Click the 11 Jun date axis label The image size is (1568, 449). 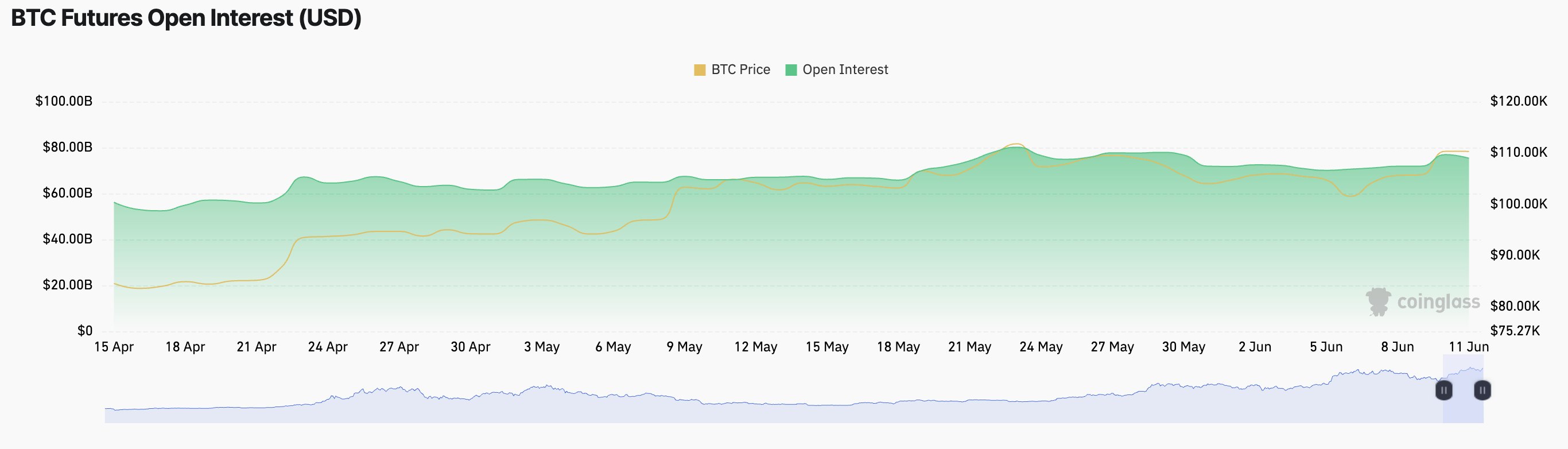[1468, 347]
